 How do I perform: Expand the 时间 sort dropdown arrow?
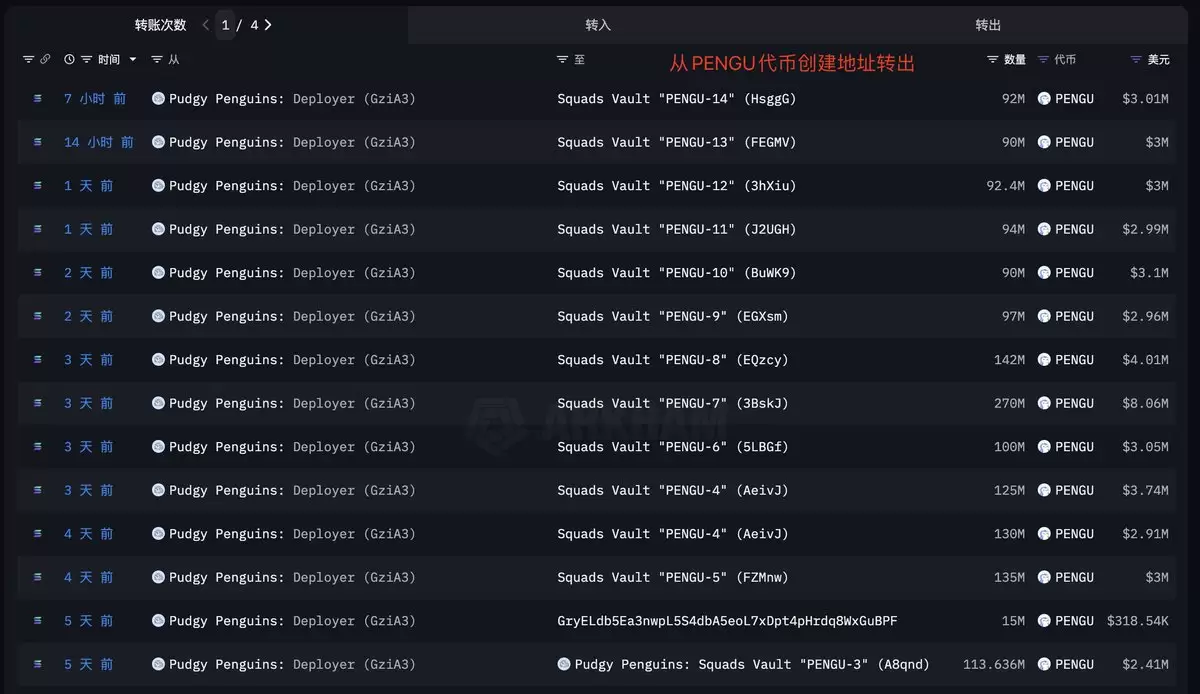click(x=132, y=60)
